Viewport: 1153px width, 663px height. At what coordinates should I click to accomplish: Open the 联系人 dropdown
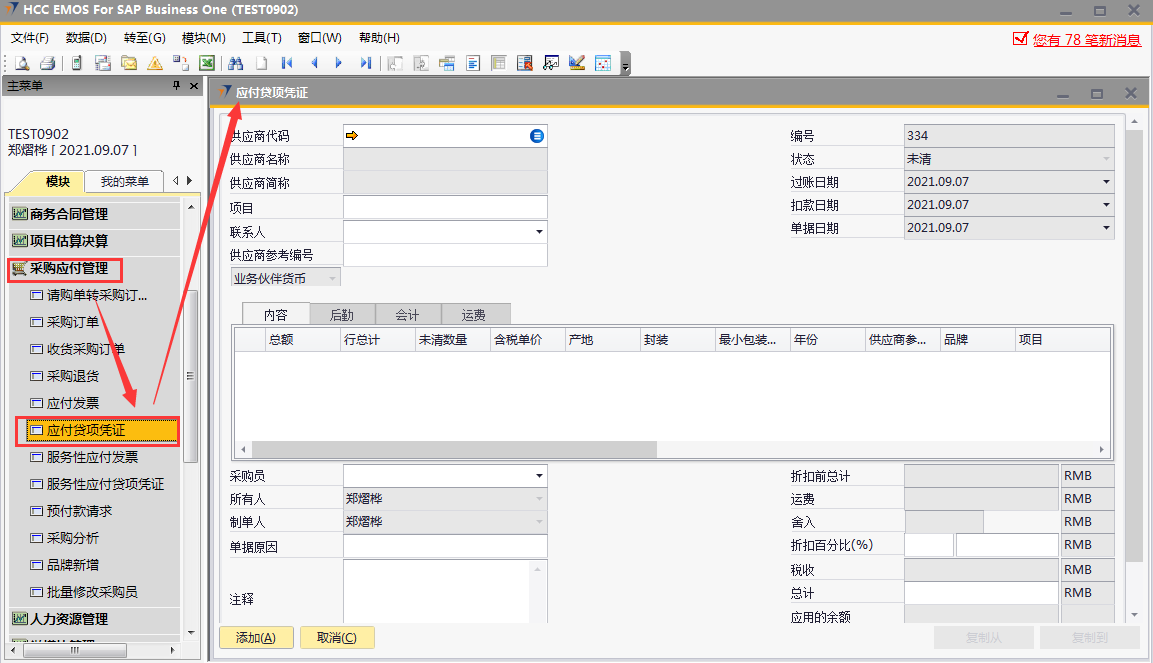[539, 232]
